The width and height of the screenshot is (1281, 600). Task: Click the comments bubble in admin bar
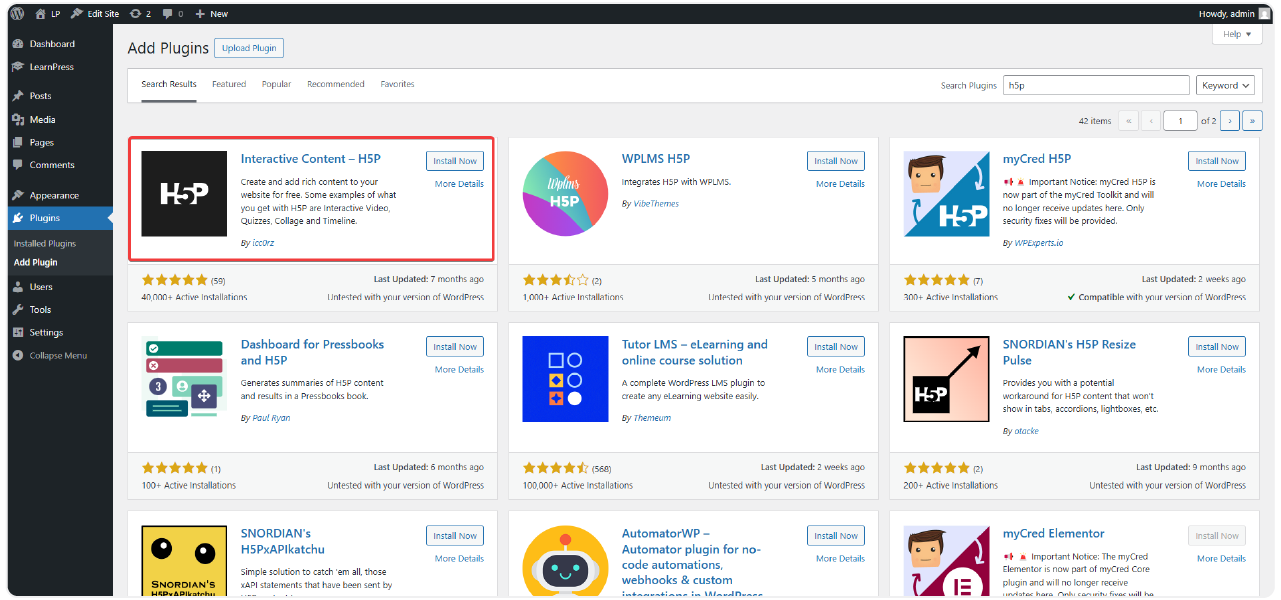pyautogui.click(x=167, y=14)
